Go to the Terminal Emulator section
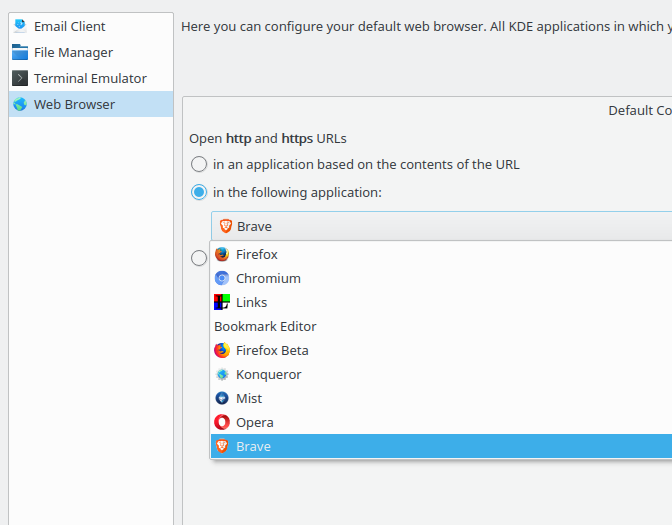672x525 pixels. (90, 78)
